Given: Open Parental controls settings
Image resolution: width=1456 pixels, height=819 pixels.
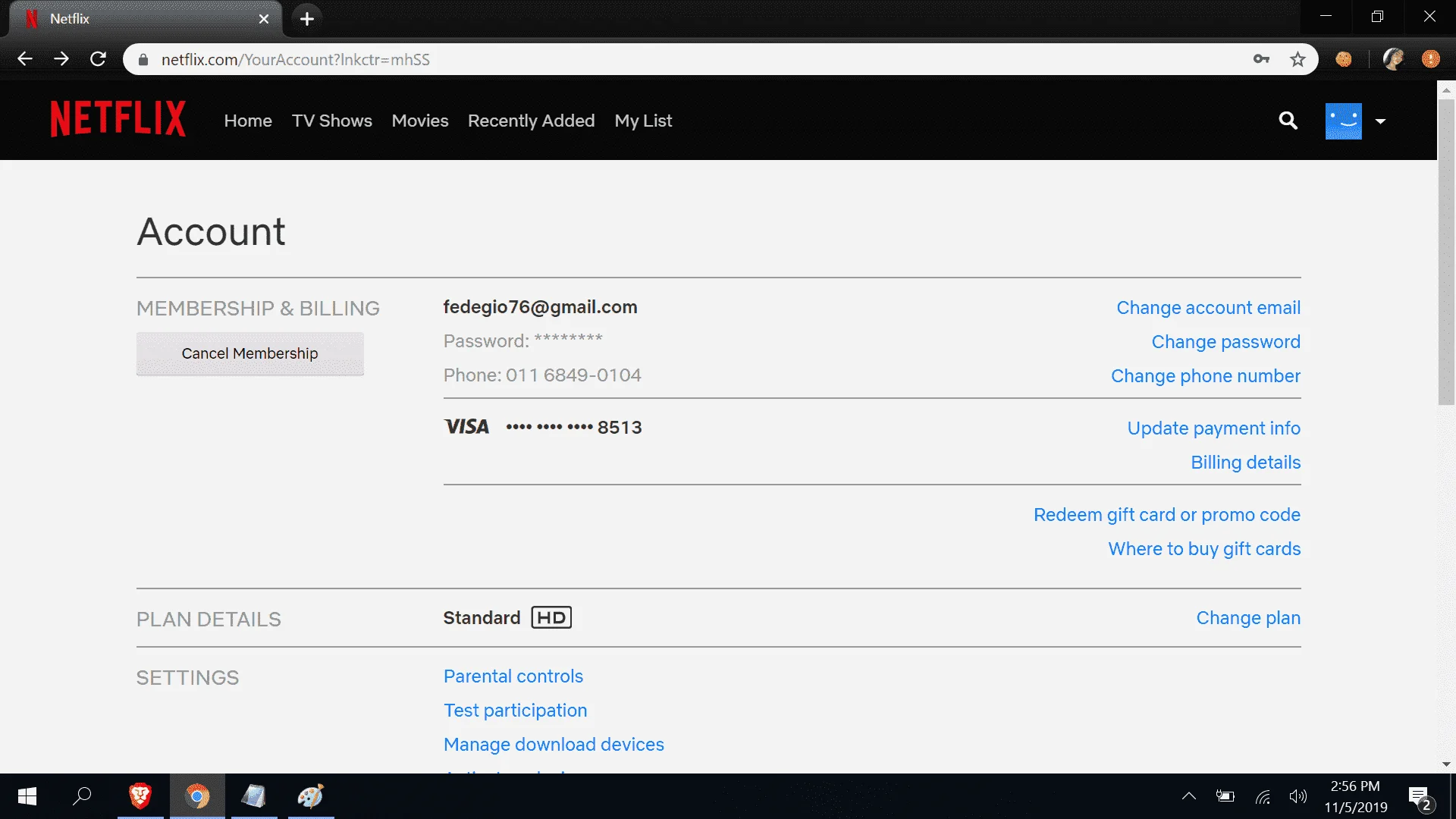Looking at the screenshot, I should coord(513,676).
